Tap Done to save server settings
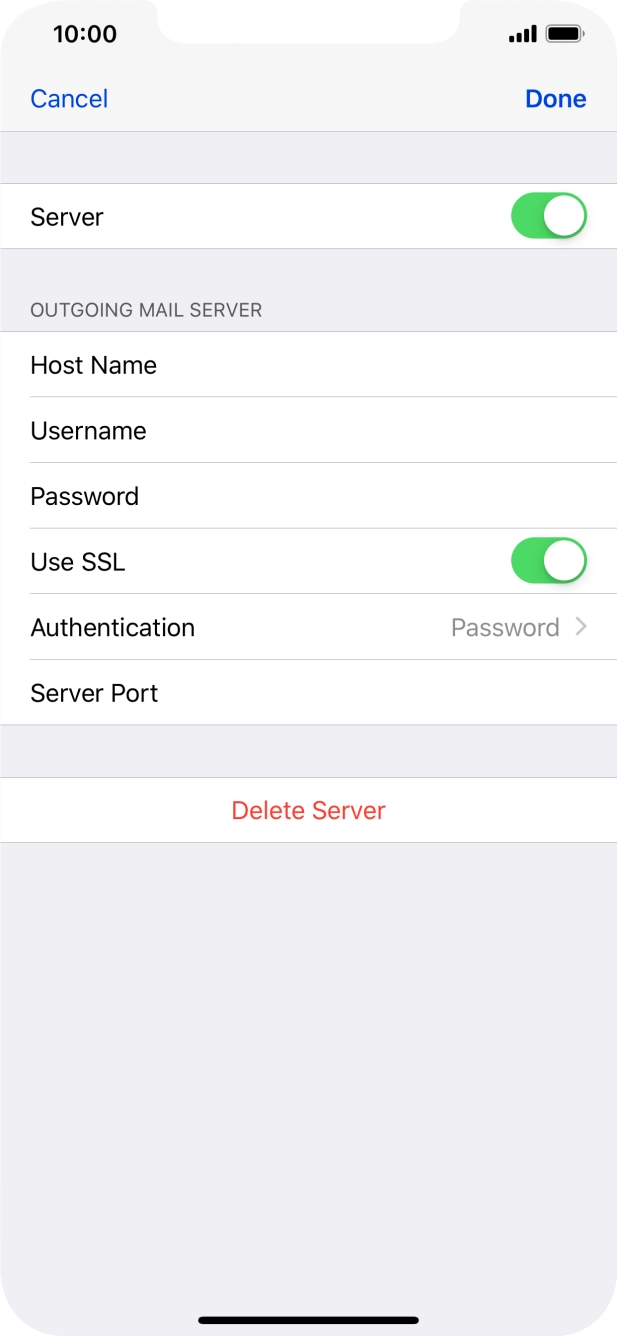The height and width of the screenshot is (1336, 617). 556,99
